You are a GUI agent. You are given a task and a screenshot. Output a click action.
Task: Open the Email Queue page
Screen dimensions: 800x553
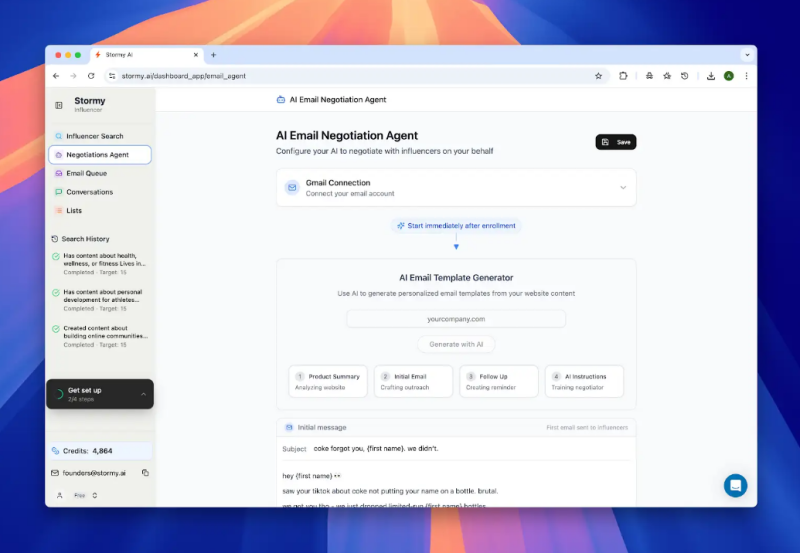[100, 173]
